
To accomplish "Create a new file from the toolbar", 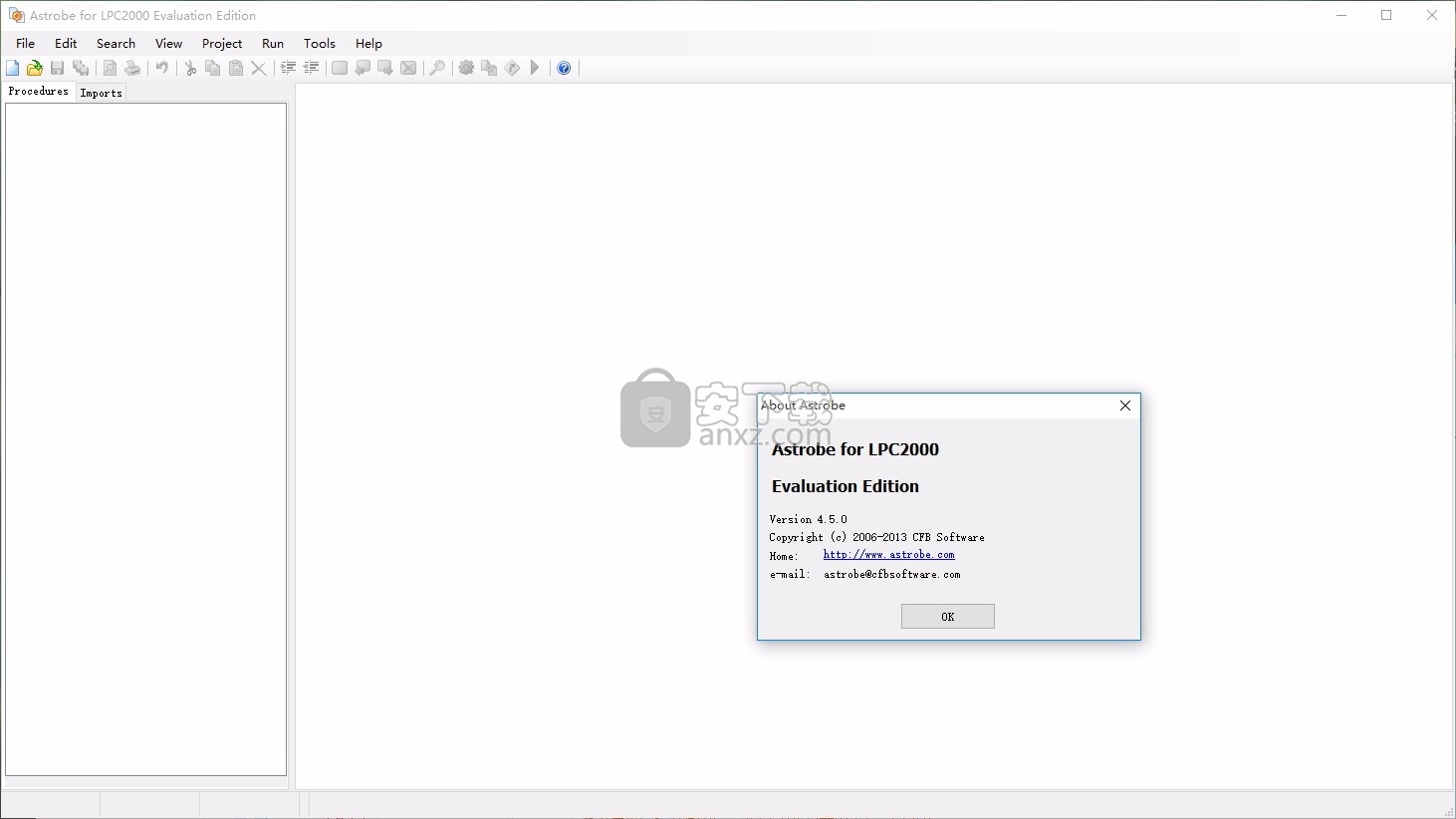I will point(13,68).
